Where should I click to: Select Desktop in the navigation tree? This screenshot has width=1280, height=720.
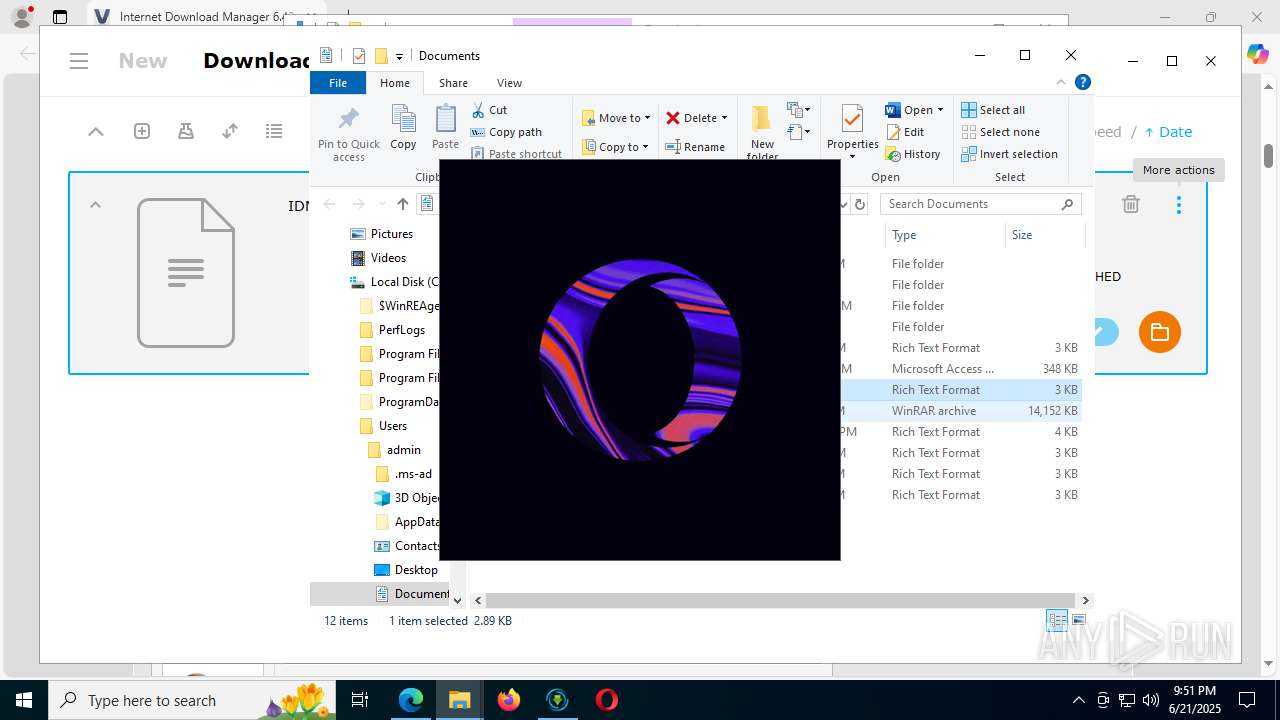(415, 570)
